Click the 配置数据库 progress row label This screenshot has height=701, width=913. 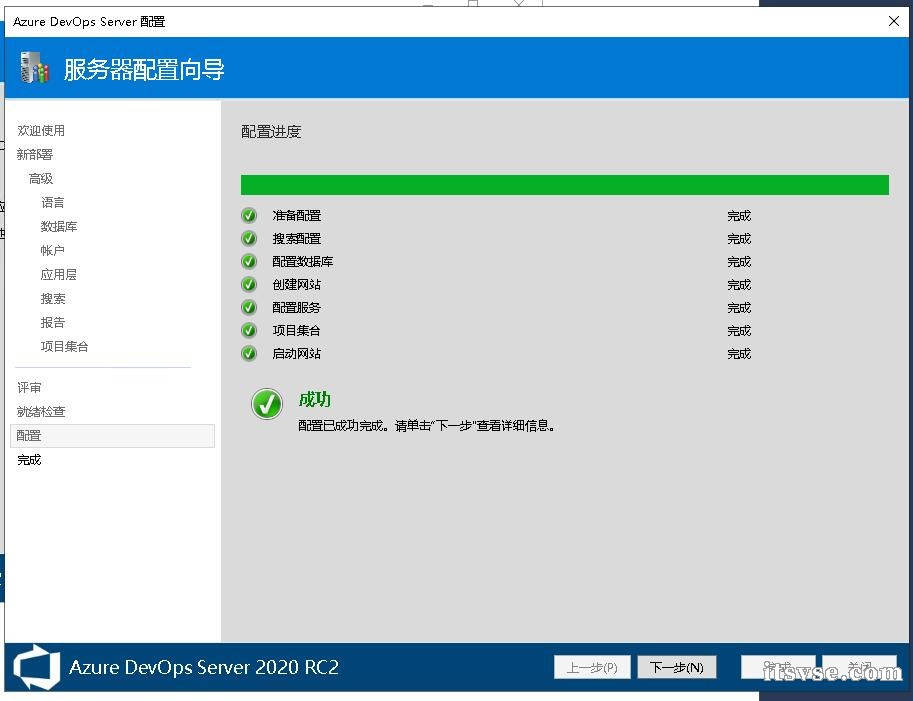pyautogui.click(x=303, y=261)
